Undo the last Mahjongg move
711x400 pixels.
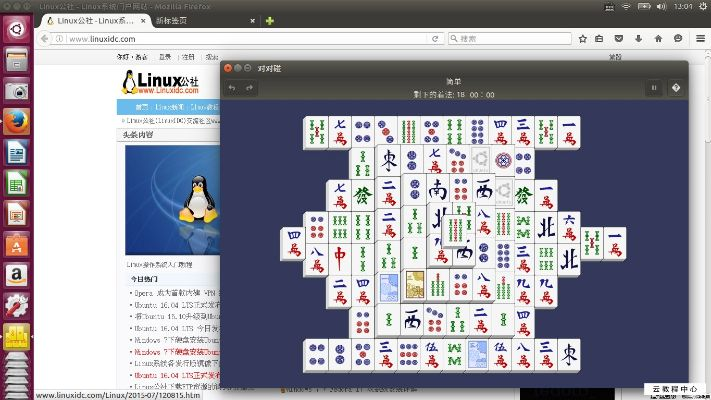232,88
